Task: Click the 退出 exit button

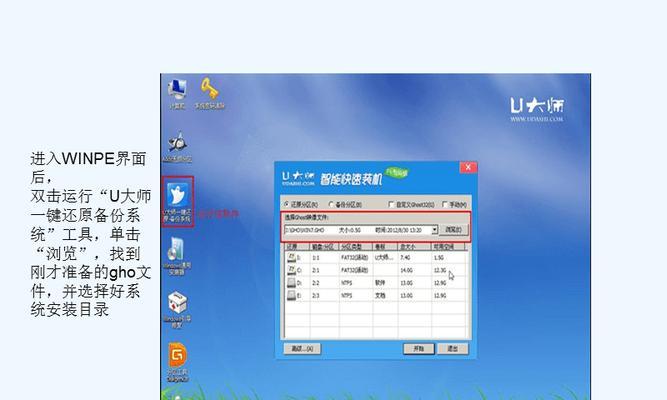Action: click(x=453, y=349)
